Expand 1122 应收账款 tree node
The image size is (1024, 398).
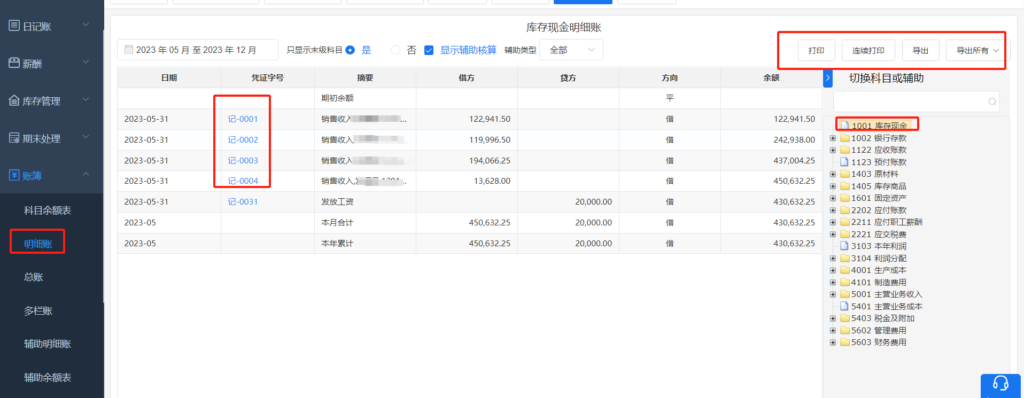[x=833, y=150]
